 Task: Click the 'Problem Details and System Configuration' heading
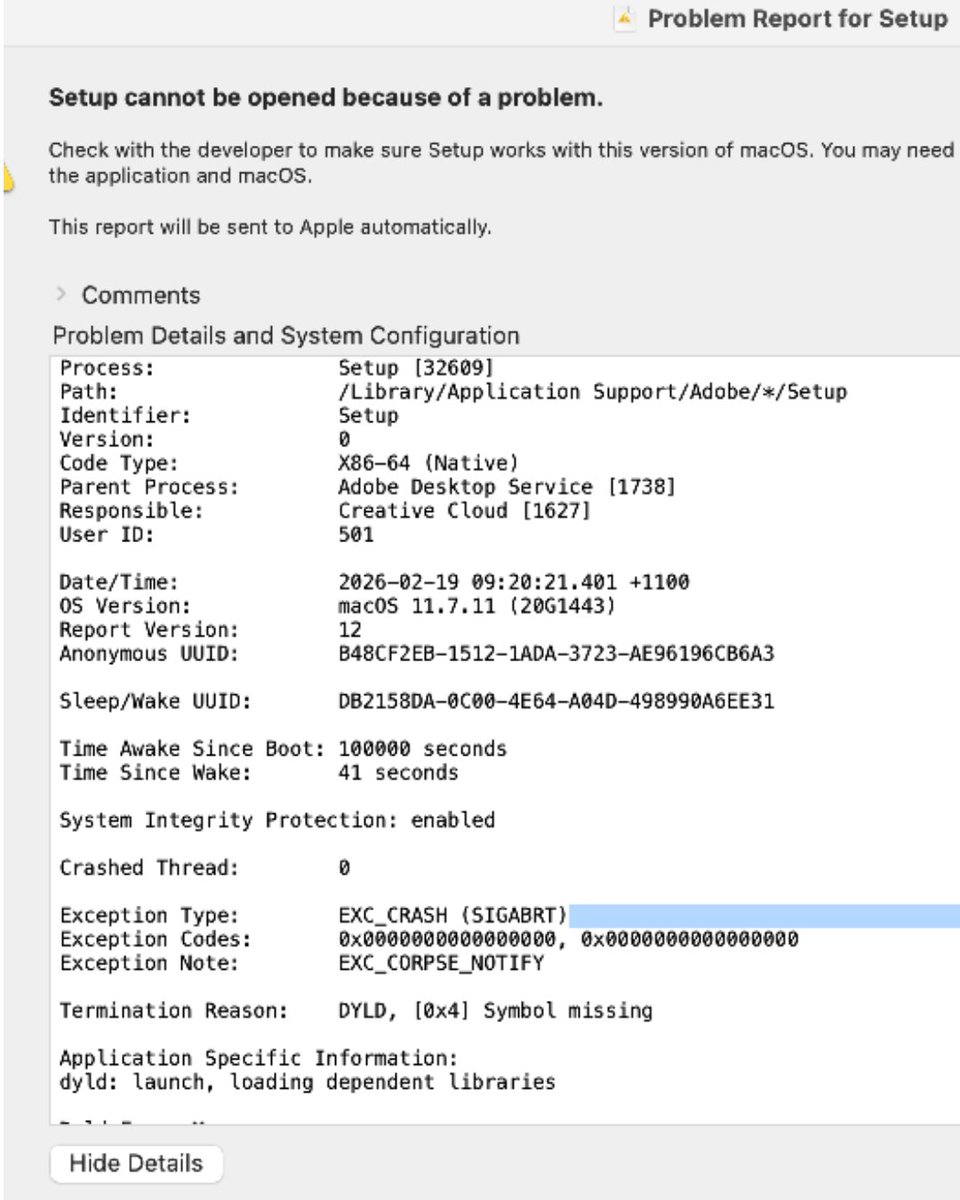pos(286,336)
